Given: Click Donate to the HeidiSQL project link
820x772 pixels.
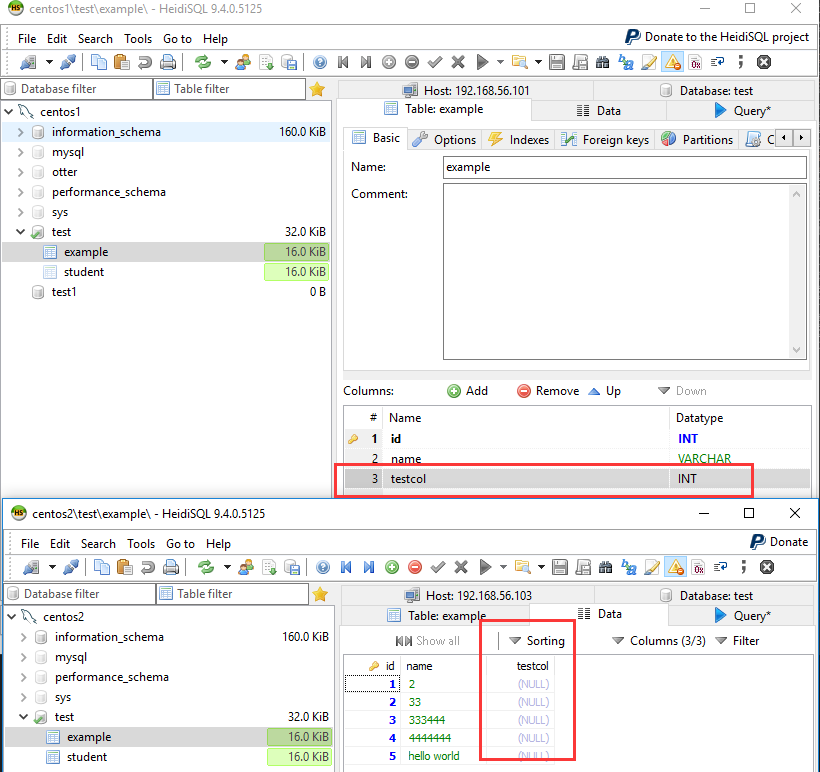Looking at the screenshot, I should tap(717, 37).
